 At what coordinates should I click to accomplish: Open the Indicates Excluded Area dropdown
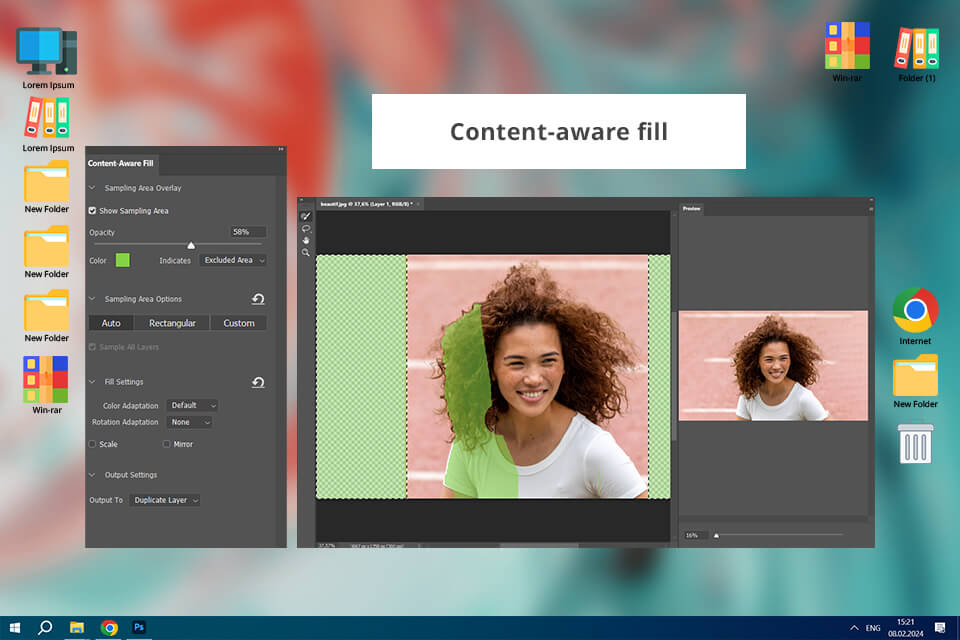click(x=233, y=260)
